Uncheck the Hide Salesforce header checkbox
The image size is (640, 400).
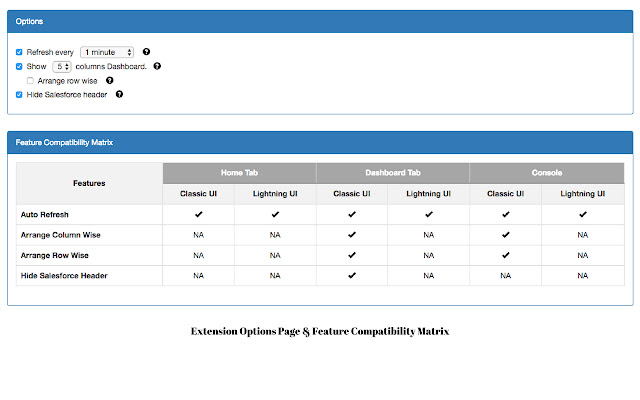pos(19,95)
